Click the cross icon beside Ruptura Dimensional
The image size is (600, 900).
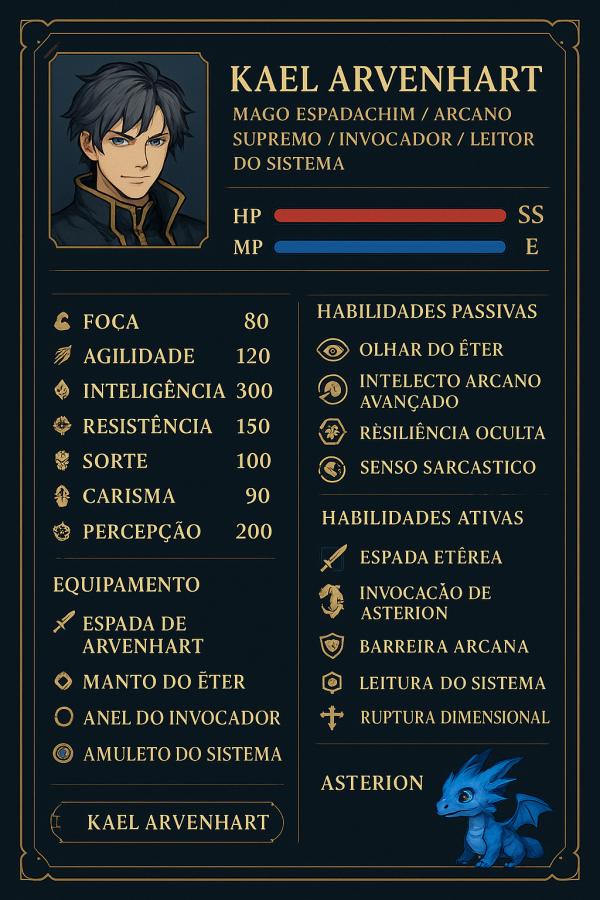coord(332,717)
